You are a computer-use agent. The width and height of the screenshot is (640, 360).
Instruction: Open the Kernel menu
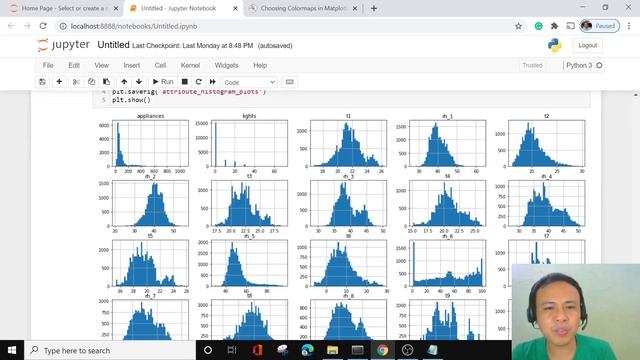click(x=190, y=65)
